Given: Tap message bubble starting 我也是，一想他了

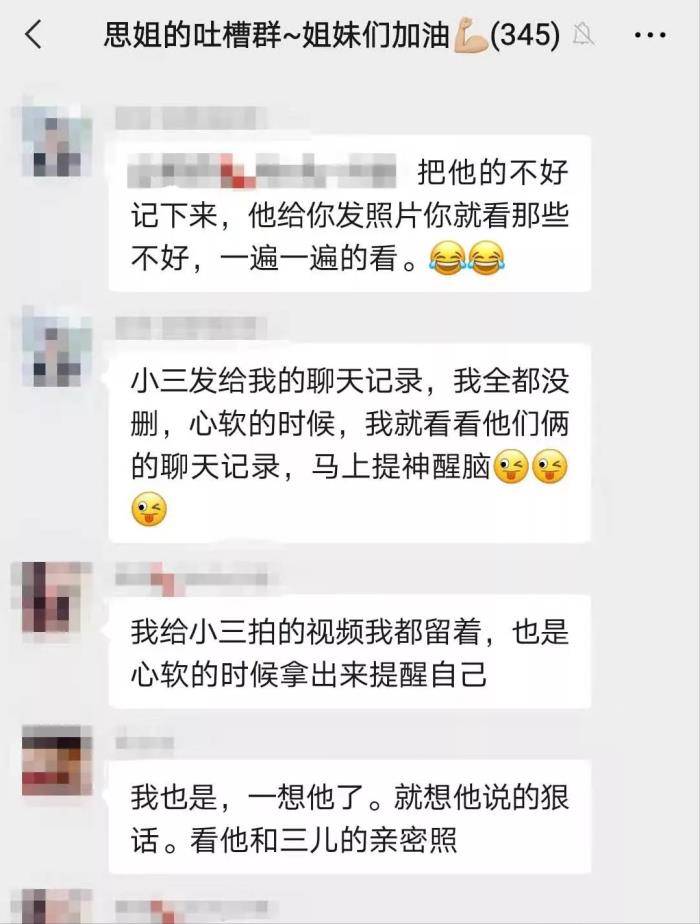Looking at the screenshot, I should point(349,817).
